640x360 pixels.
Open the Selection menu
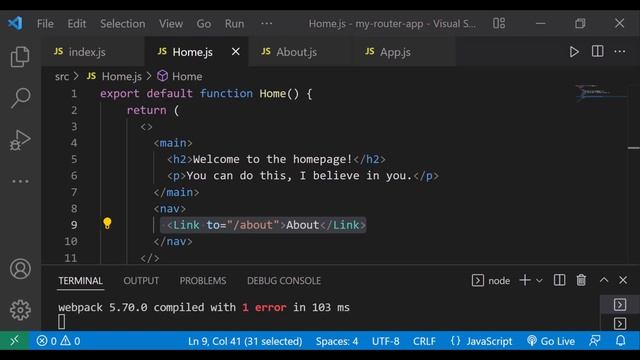(122, 24)
